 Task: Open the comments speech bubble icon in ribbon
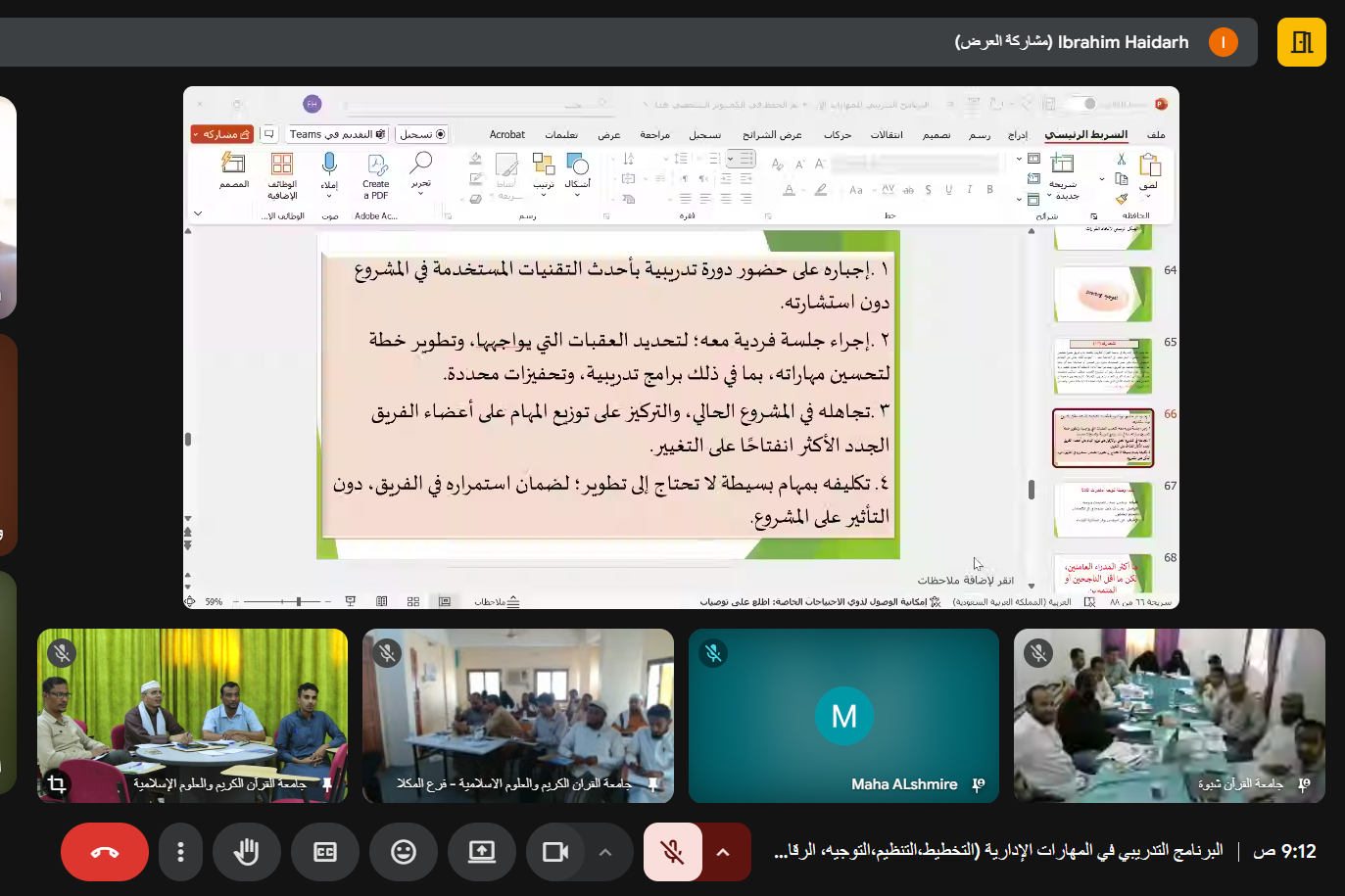coord(269,134)
